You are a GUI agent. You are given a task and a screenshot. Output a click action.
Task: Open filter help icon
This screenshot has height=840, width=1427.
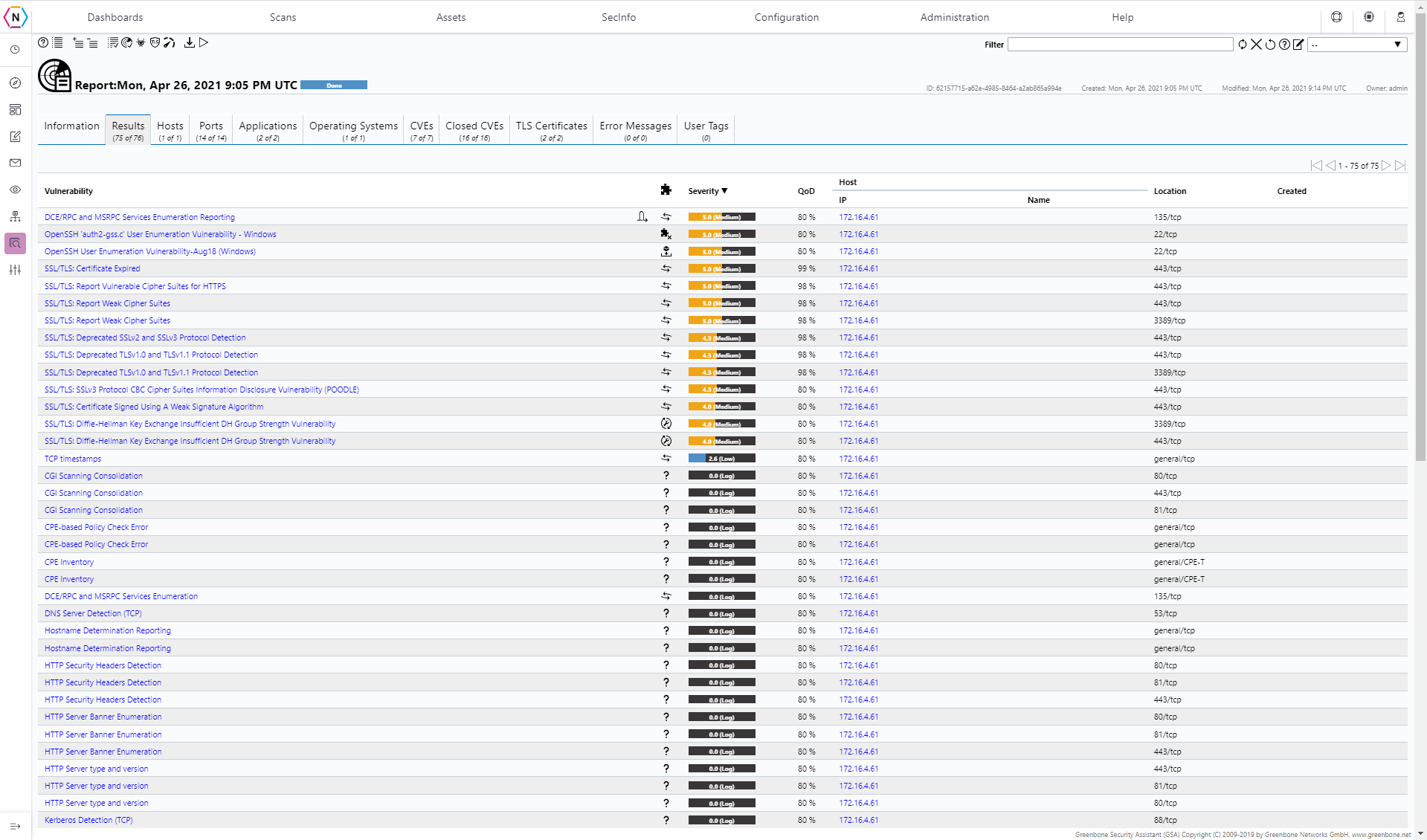click(x=1284, y=45)
